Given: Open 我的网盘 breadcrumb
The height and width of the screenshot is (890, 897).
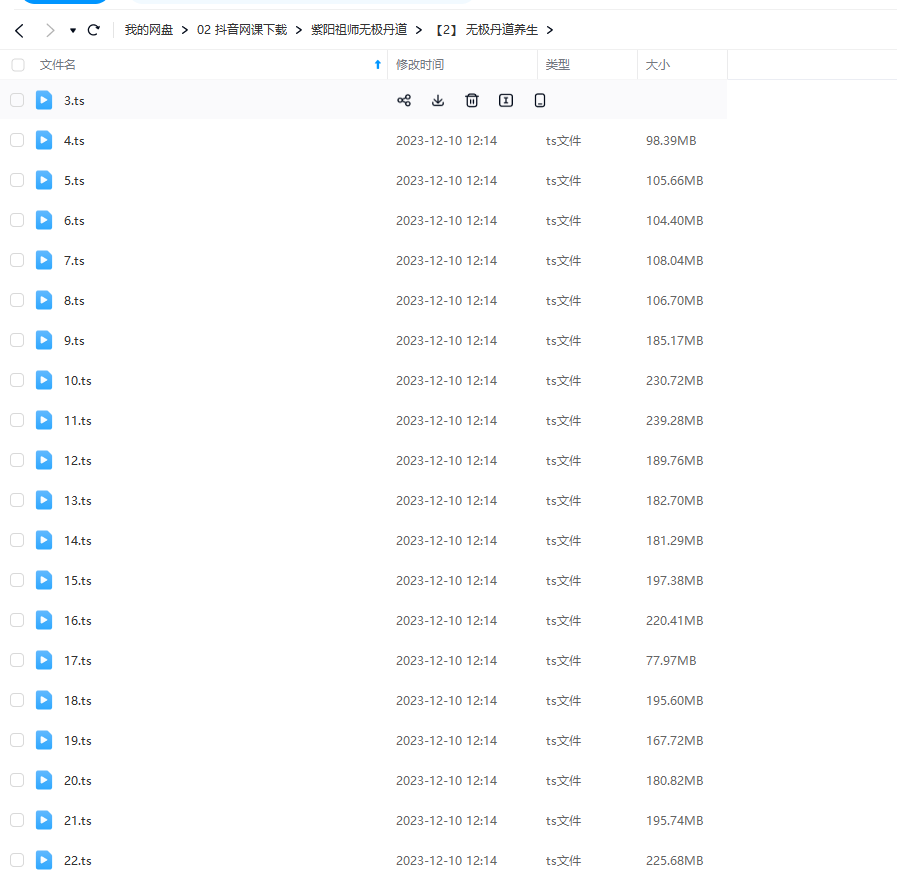Looking at the screenshot, I should (149, 30).
